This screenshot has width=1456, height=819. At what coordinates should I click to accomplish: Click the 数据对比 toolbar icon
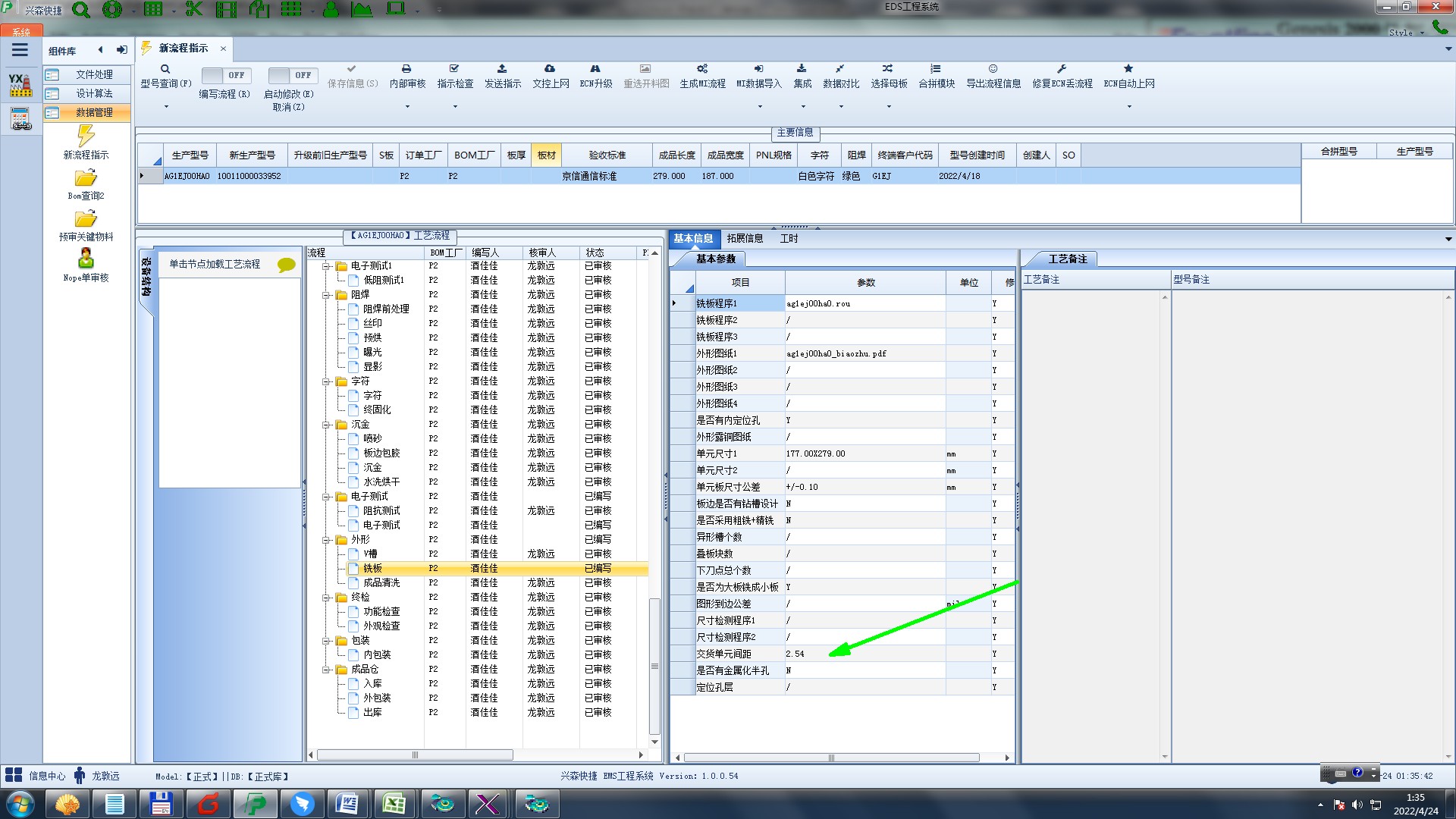pyautogui.click(x=840, y=69)
